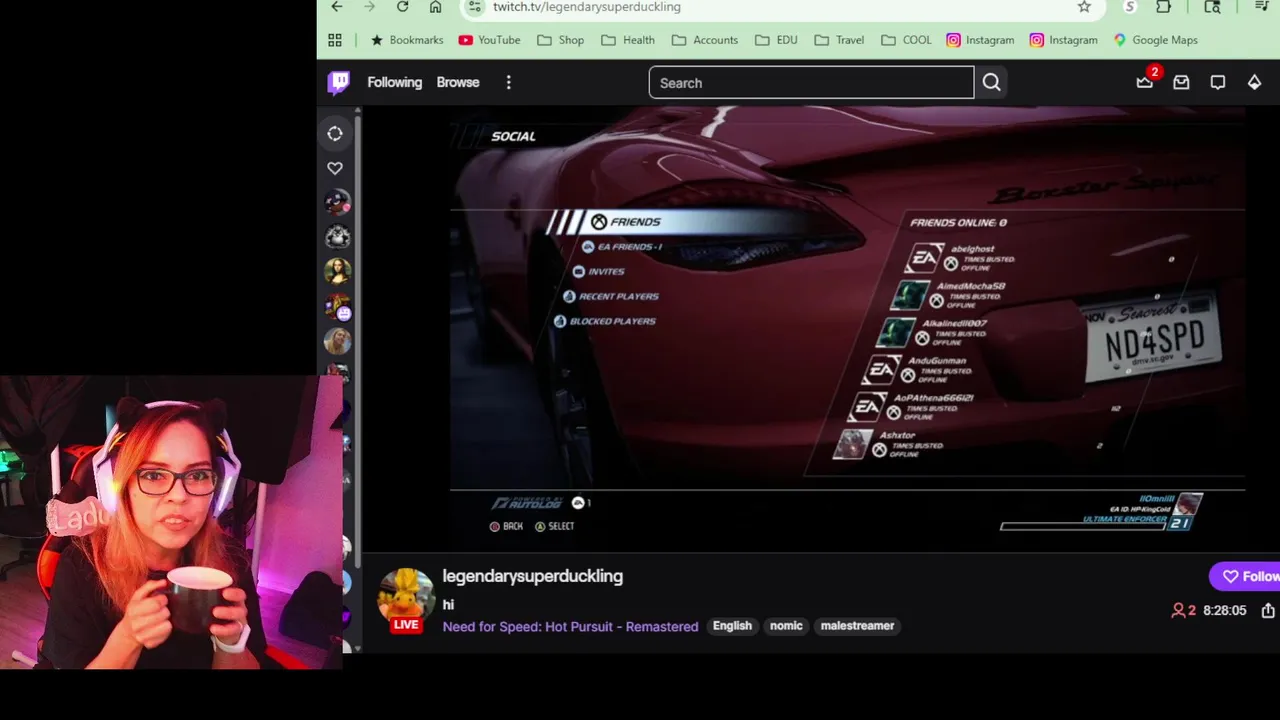Open Prime loot crown icon with badge

(1145, 82)
